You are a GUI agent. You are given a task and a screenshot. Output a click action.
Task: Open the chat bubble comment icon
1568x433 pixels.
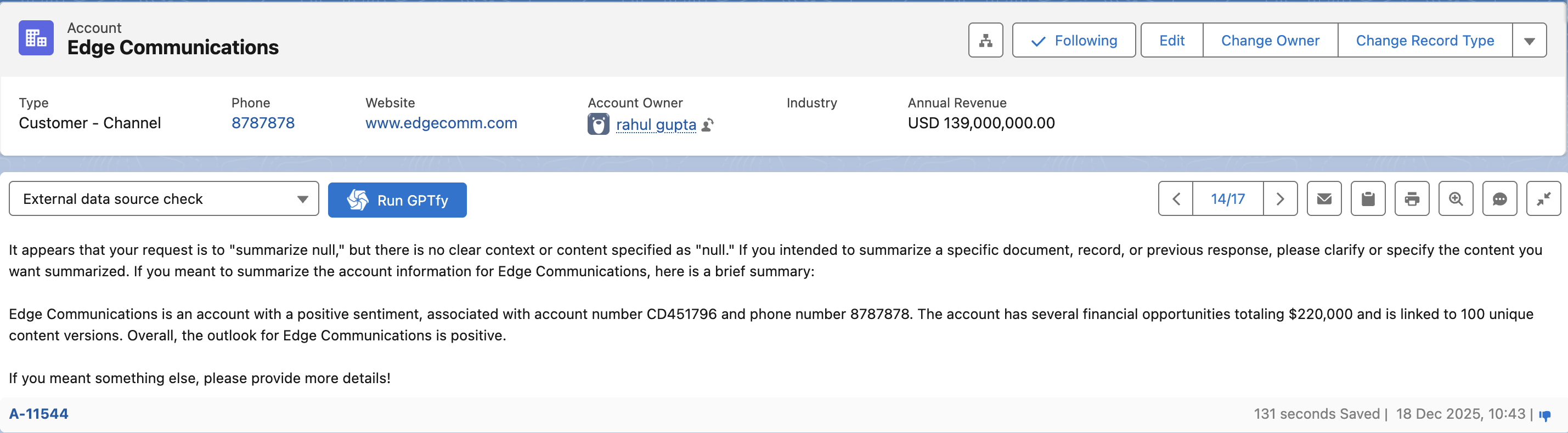(1499, 199)
